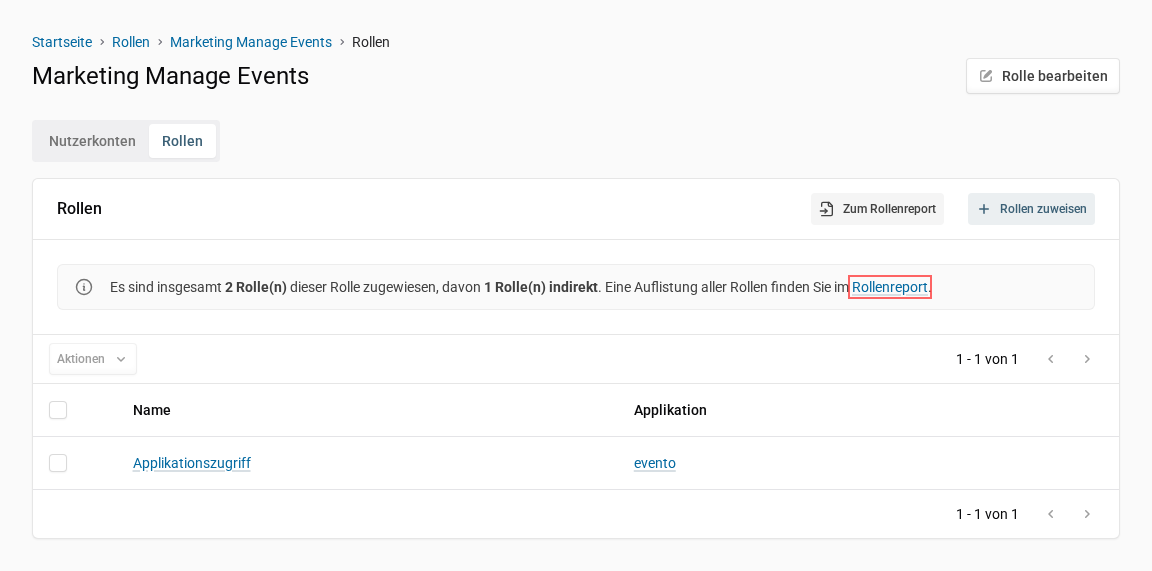Open the Applikationszugriff role link
The image size is (1152, 571).
coord(192,463)
